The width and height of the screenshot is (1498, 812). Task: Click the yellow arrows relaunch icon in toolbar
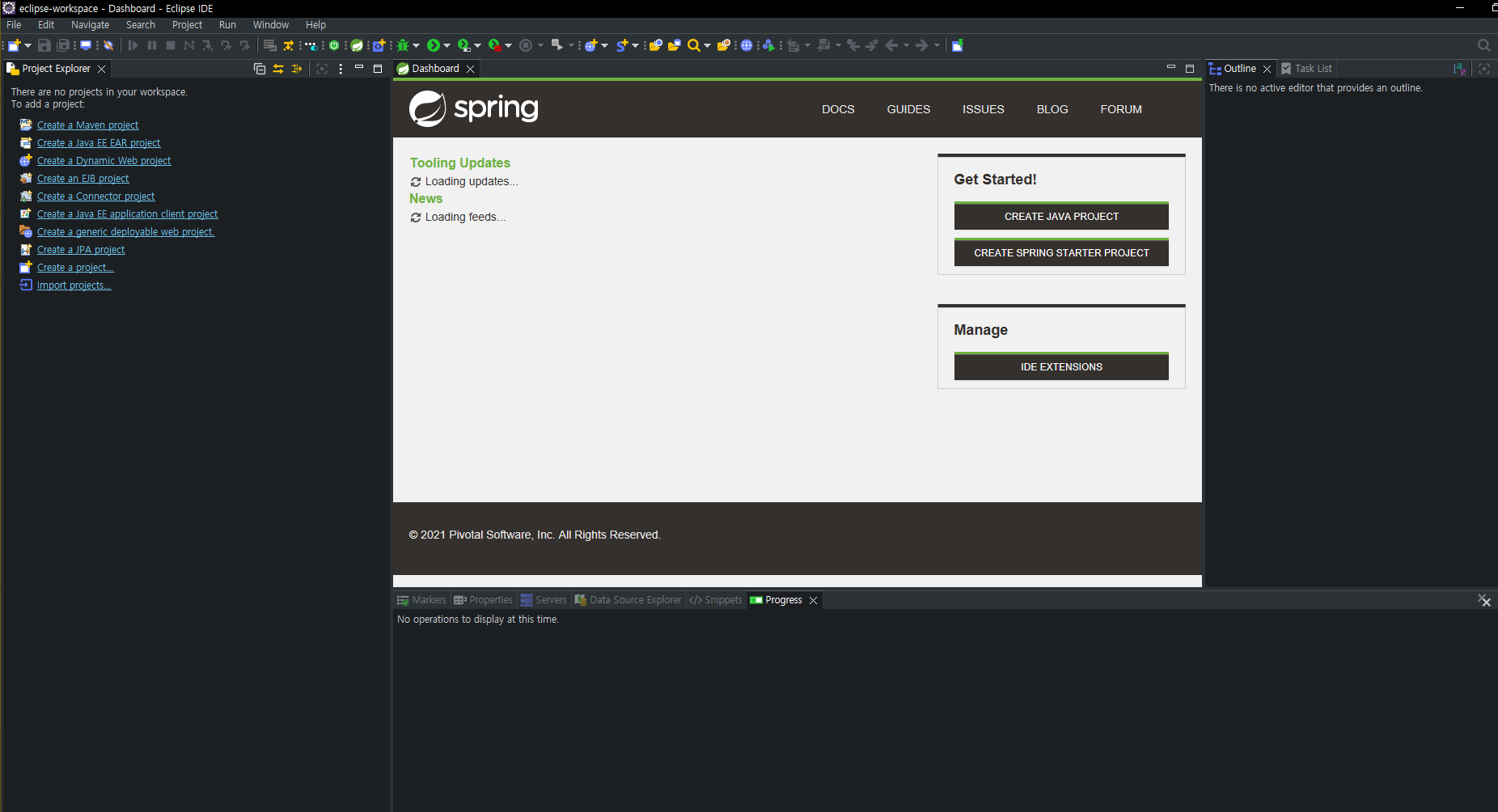pos(288,45)
